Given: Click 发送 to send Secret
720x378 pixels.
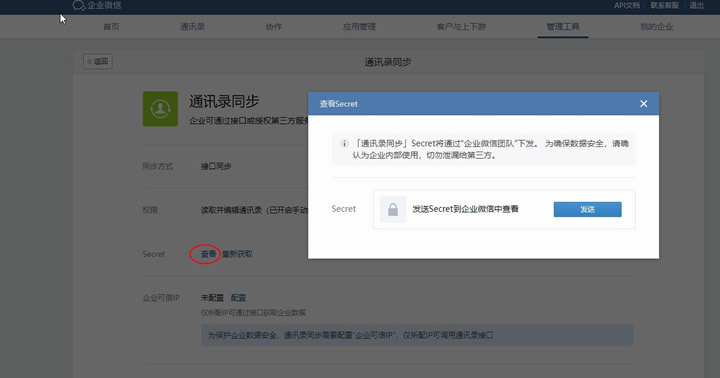Looking at the screenshot, I should [x=587, y=209].
